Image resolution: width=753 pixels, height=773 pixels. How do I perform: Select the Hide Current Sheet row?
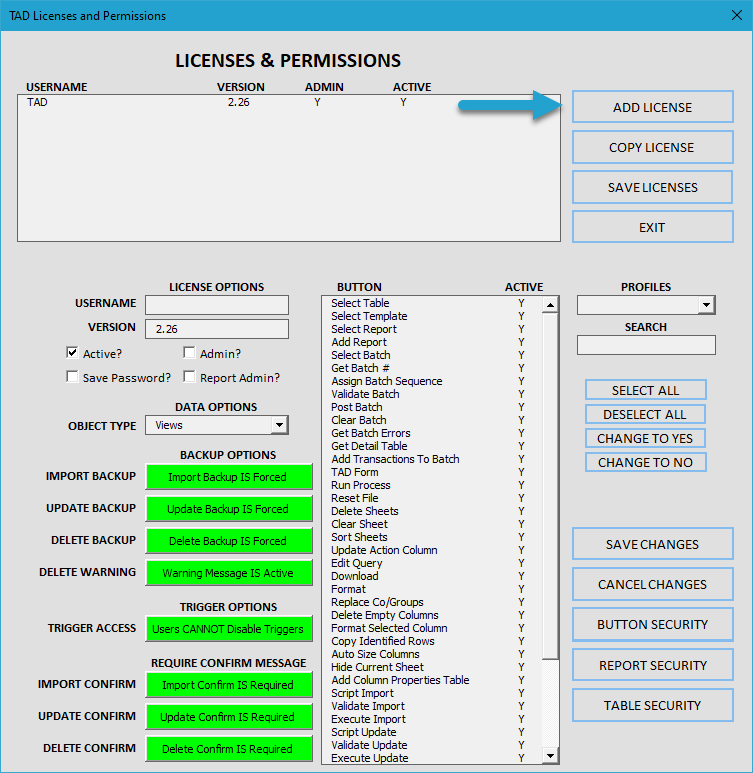pyautogui.click(x=431, y=667)
